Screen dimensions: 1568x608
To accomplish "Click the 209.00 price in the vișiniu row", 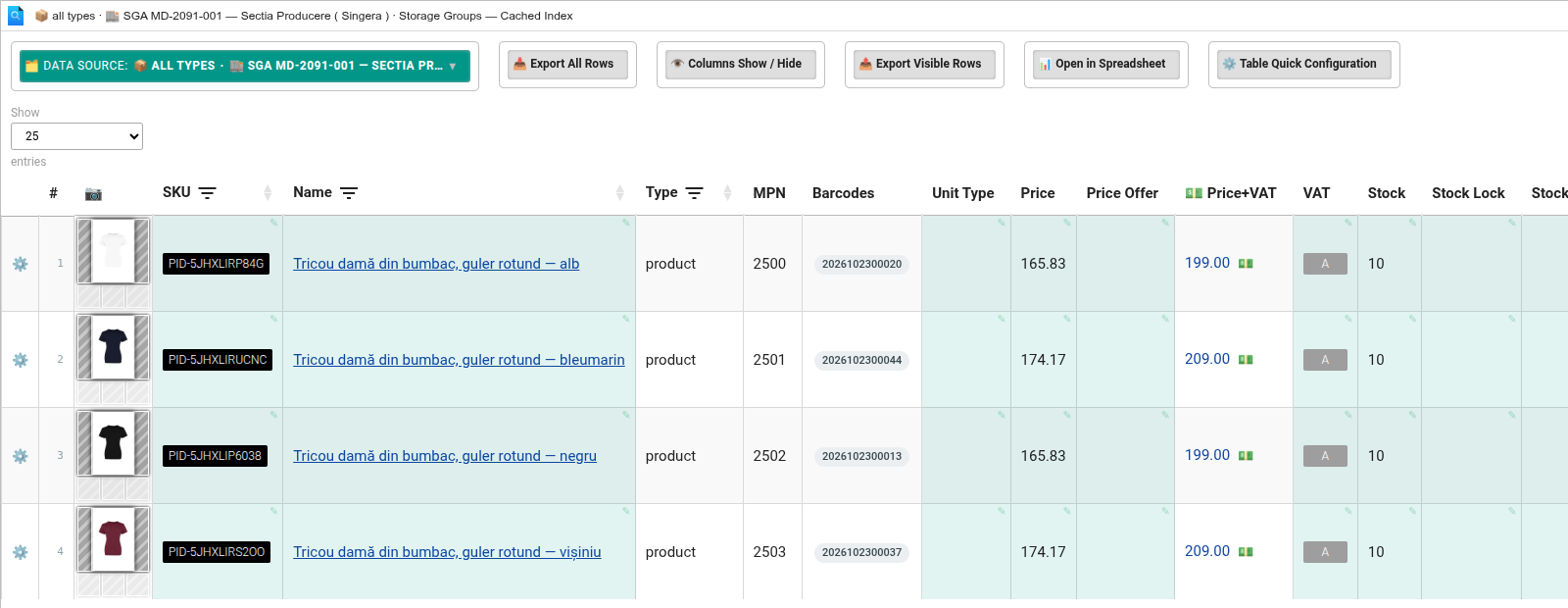I will [x=1207, y=551].
